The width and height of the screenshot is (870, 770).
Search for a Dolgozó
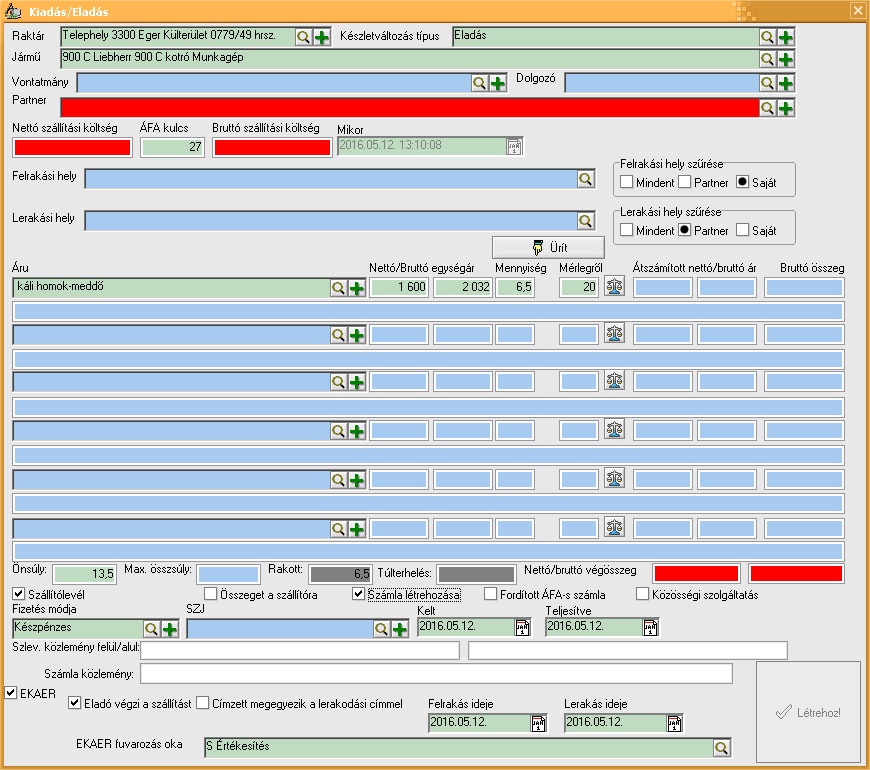(x=767, y=83)
